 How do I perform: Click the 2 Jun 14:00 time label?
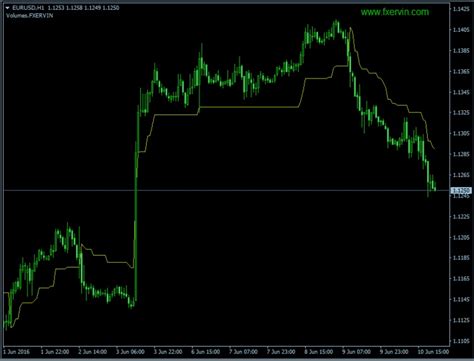(93, 352)
